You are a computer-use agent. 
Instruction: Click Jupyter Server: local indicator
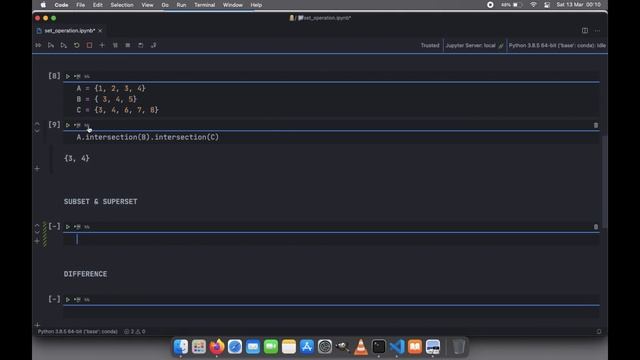(474, 45)
